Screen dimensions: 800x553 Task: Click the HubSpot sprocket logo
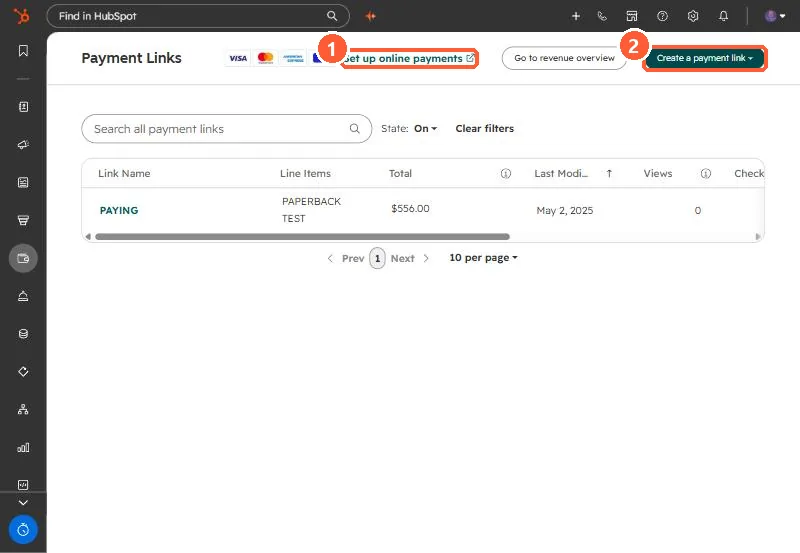(x=21, y=16)
